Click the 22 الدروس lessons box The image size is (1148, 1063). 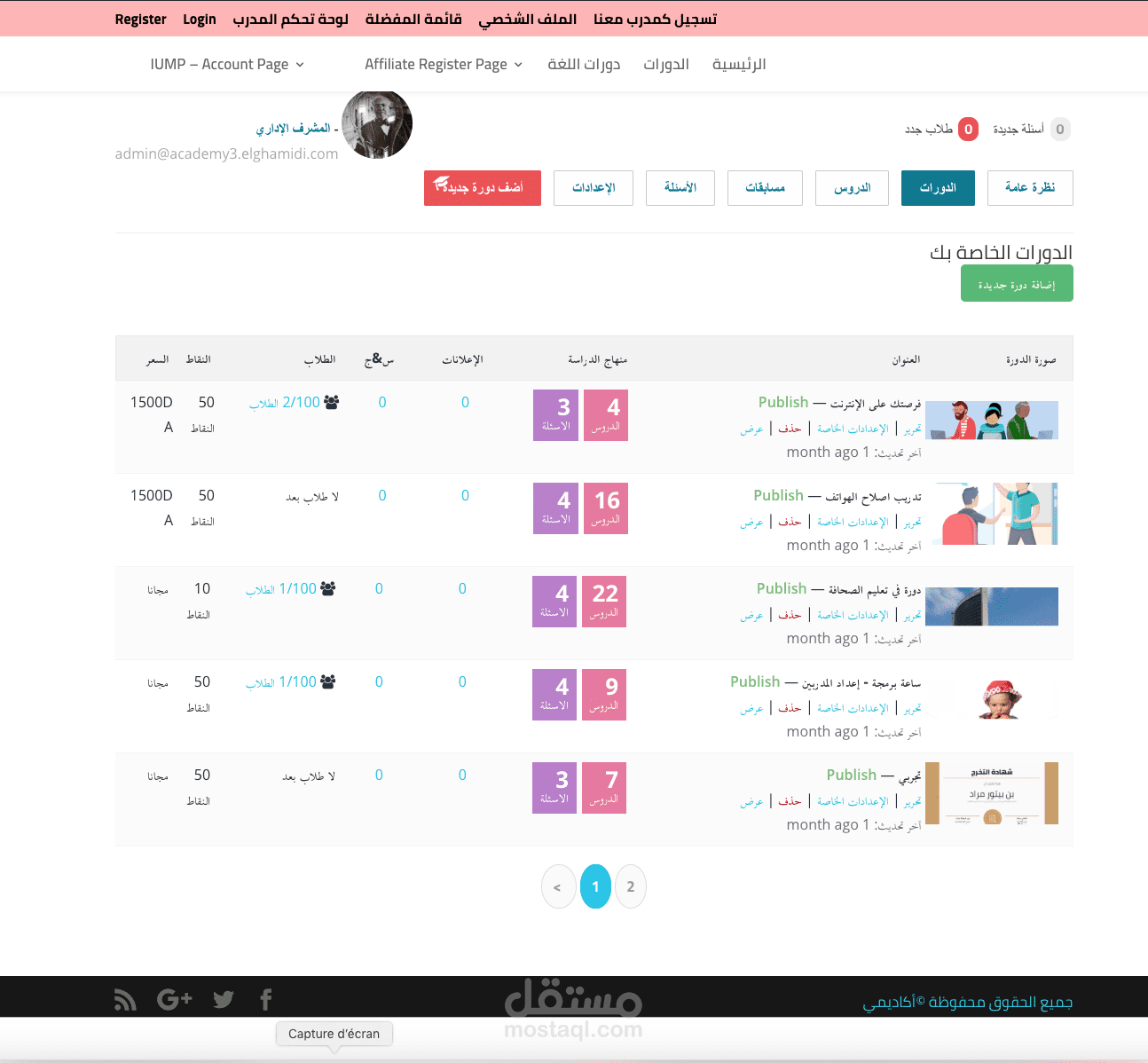(x=604, y=602)
